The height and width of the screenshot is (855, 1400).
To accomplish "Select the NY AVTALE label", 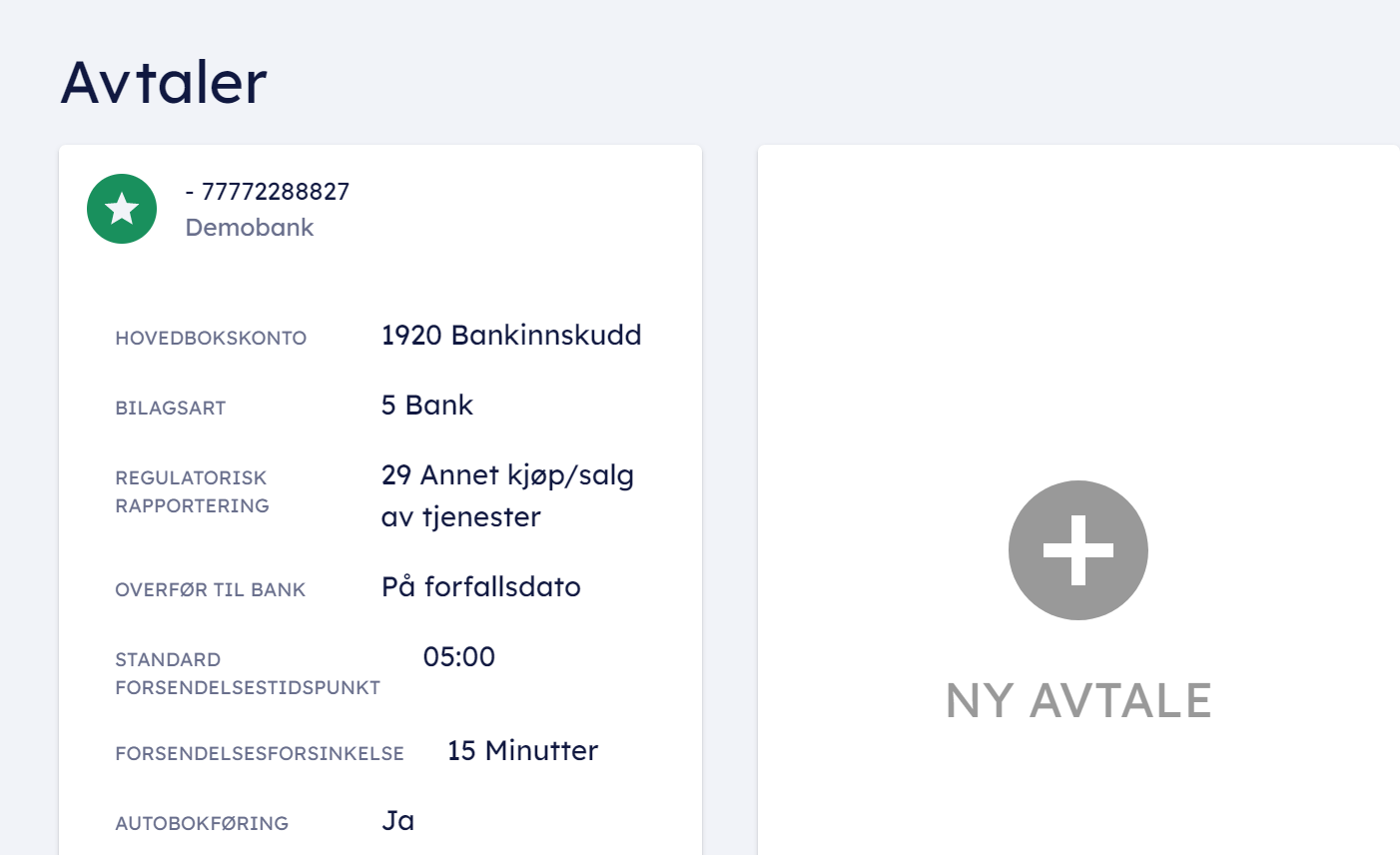I will (1078, 700).
